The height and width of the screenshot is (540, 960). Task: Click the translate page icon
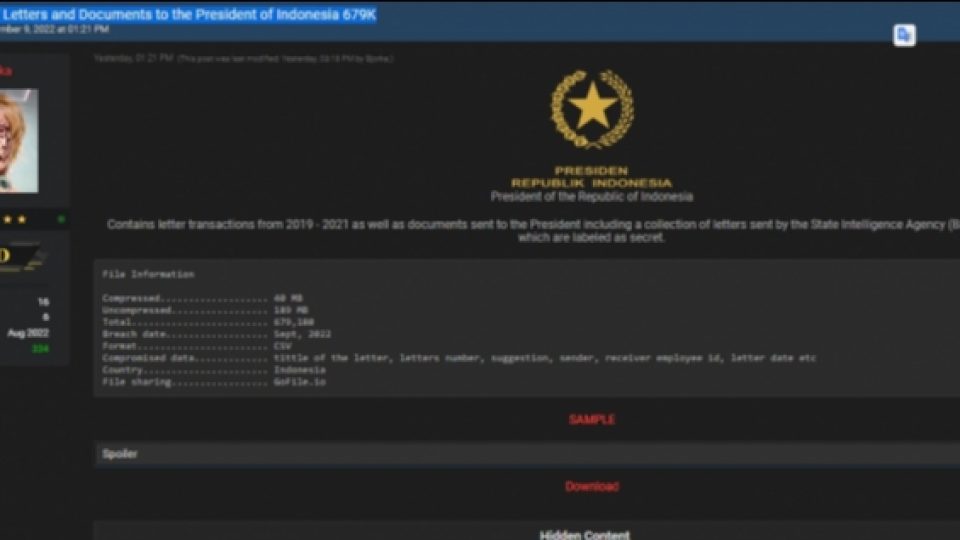point(904,35)
